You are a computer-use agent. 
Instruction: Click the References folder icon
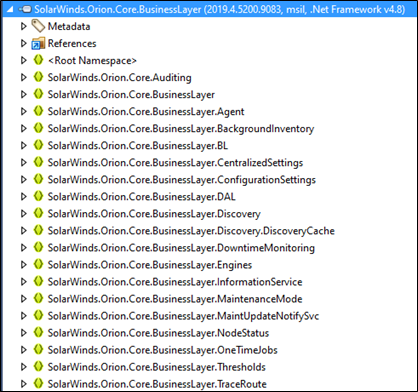pyautogui.click(x=38, y=43)
